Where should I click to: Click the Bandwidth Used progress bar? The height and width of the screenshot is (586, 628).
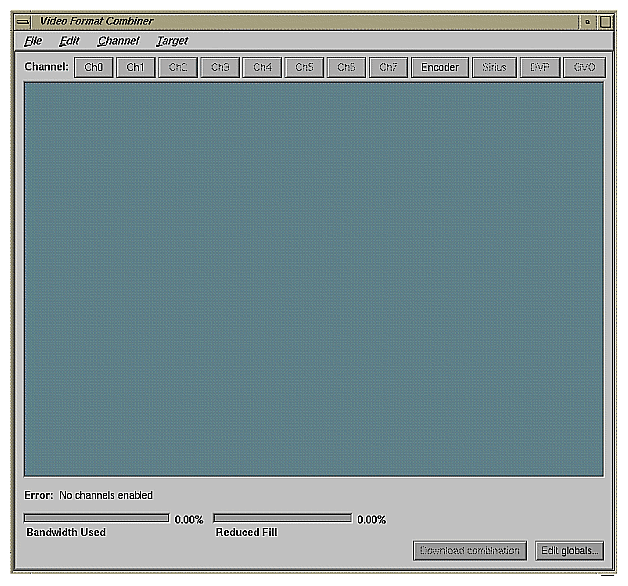(x=97, y=518)
